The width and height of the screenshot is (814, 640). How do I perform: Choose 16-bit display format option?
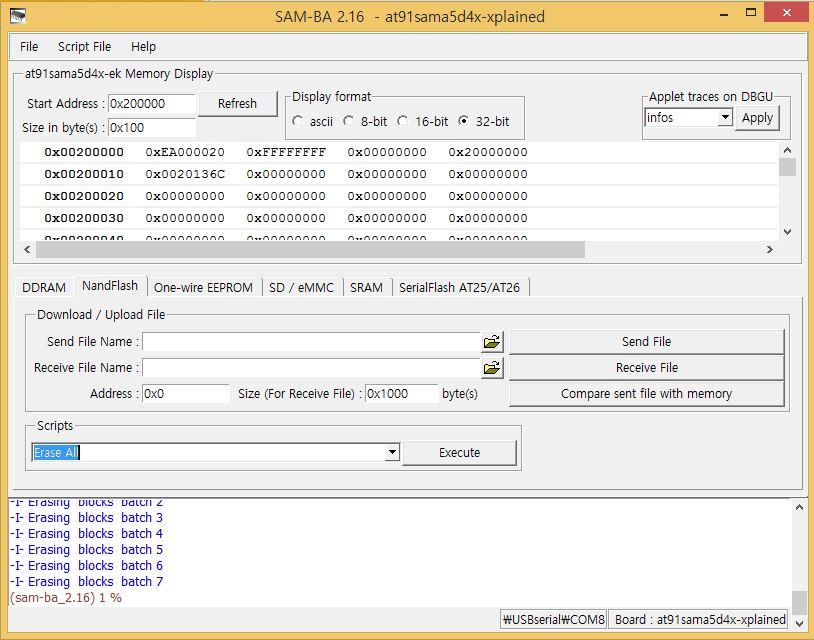click(x=402, y=121)
